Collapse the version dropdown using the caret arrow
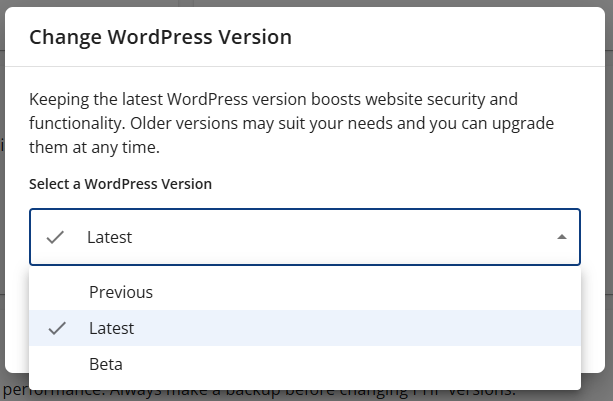The image size is (613, 401). tap(561, 237)
